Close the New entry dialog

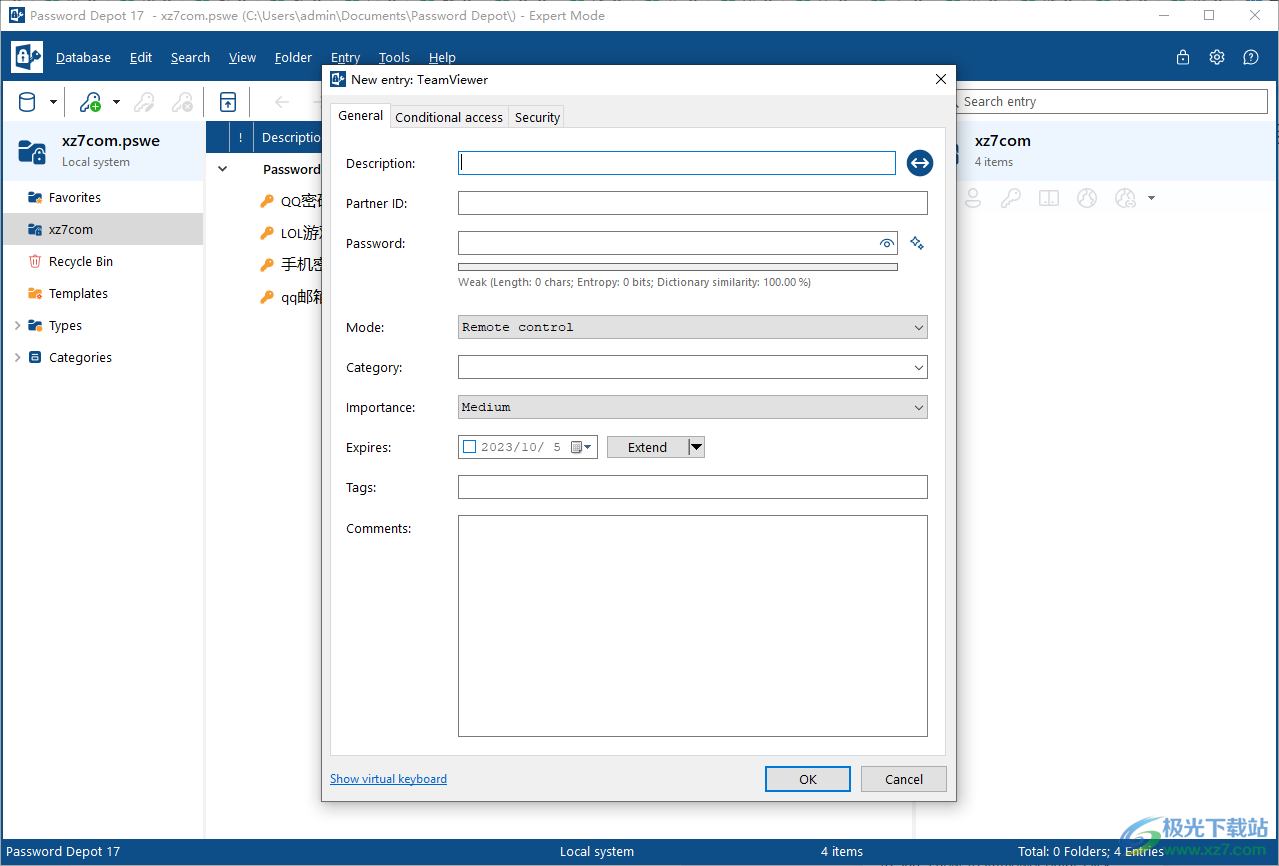[x=940, y=79]
